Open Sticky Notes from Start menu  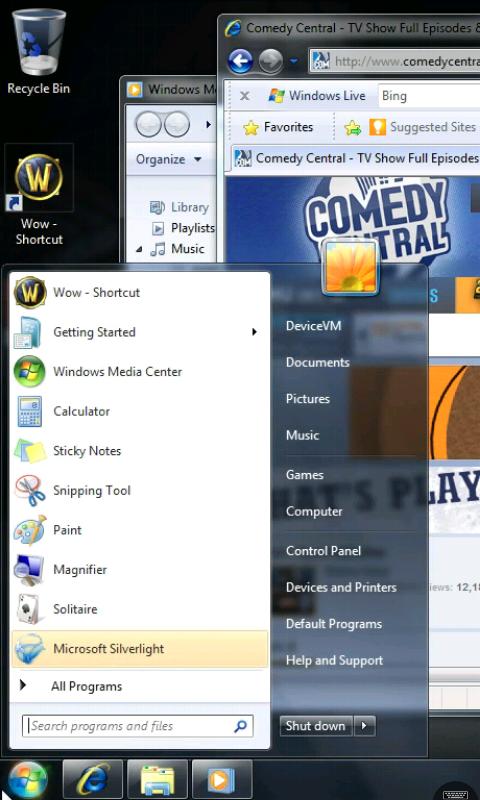tap(139, 451)
